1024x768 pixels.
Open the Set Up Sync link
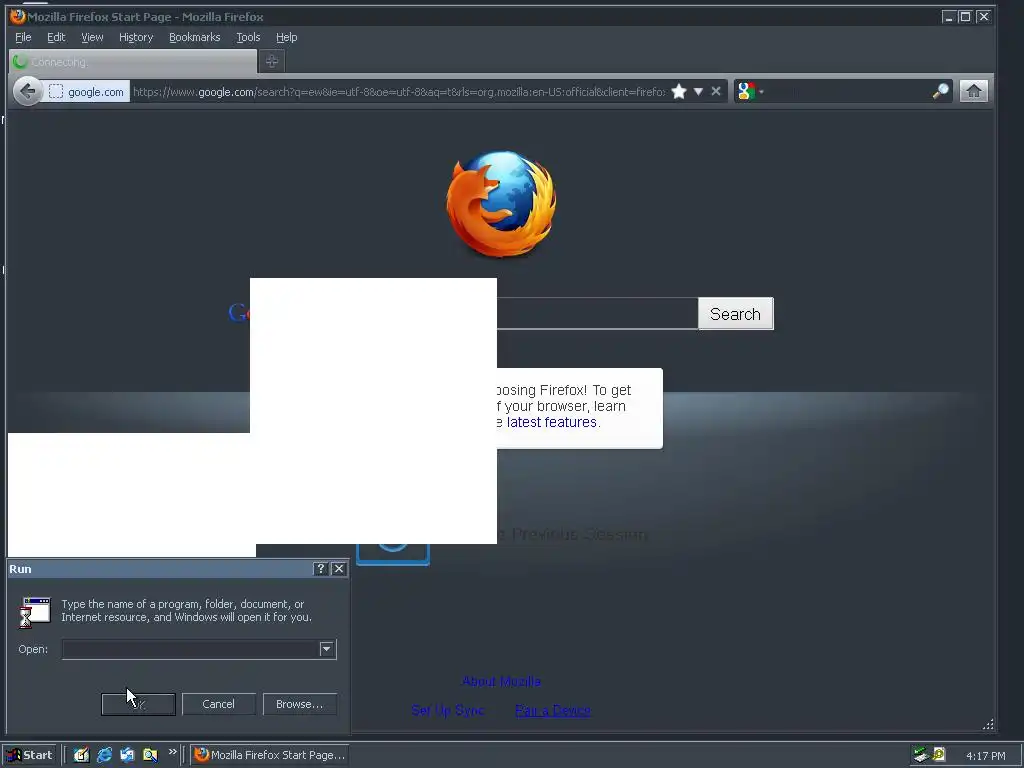click(x=448, y=711)
